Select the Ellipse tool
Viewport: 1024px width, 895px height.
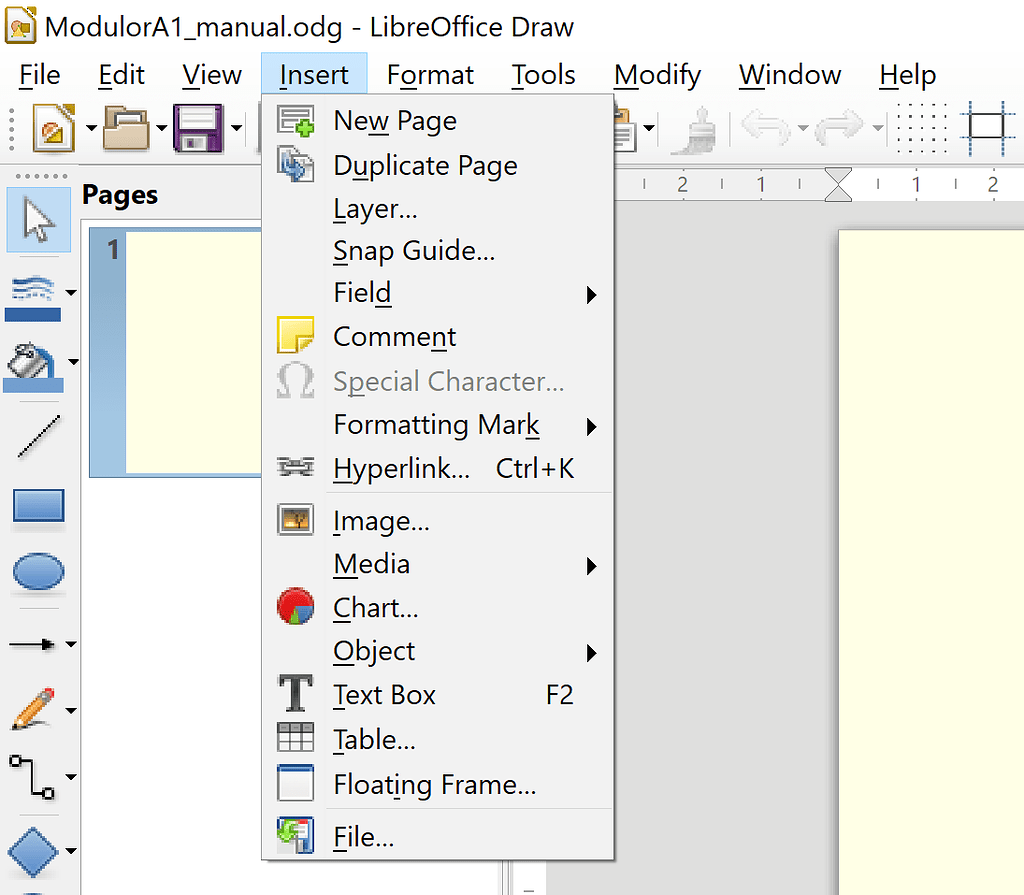click(38, 570)
